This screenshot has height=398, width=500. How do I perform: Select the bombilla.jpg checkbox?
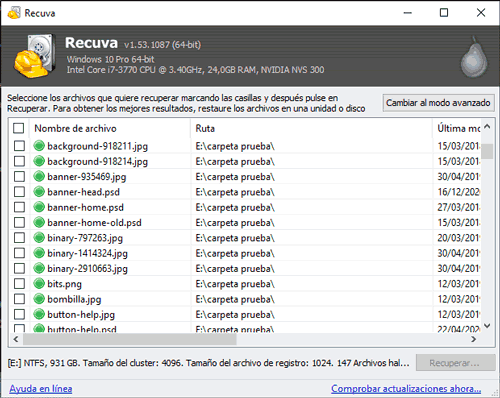[19, 299]
